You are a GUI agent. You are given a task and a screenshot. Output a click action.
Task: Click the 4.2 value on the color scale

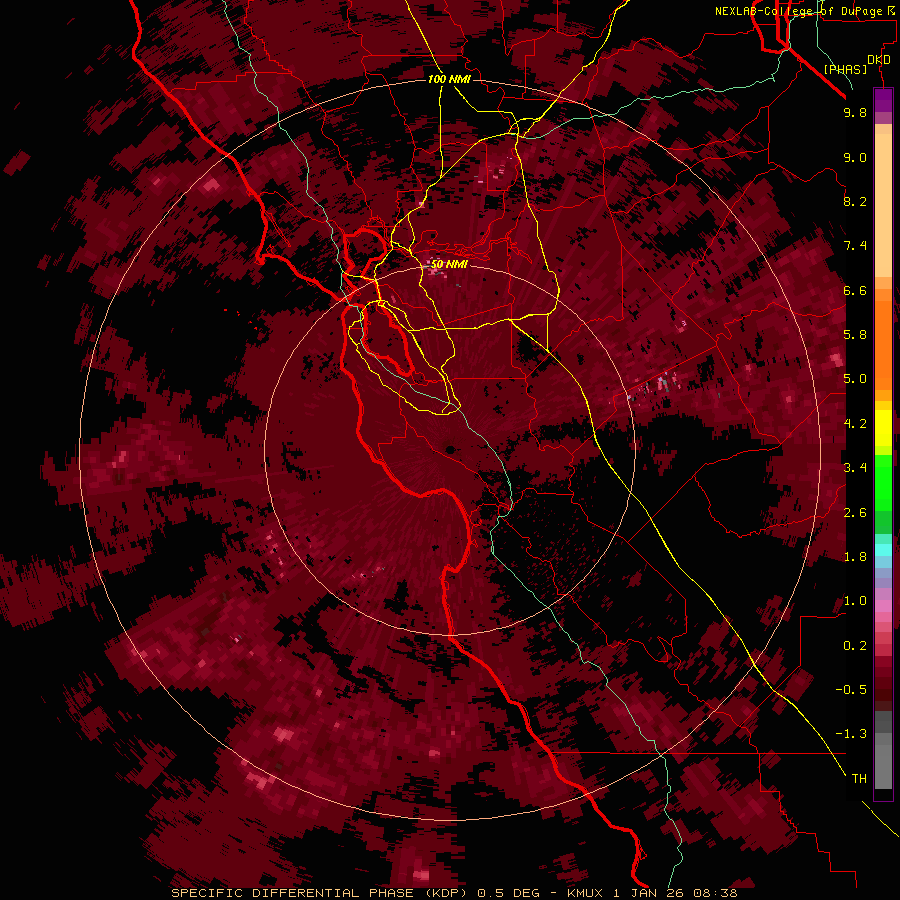855,424
